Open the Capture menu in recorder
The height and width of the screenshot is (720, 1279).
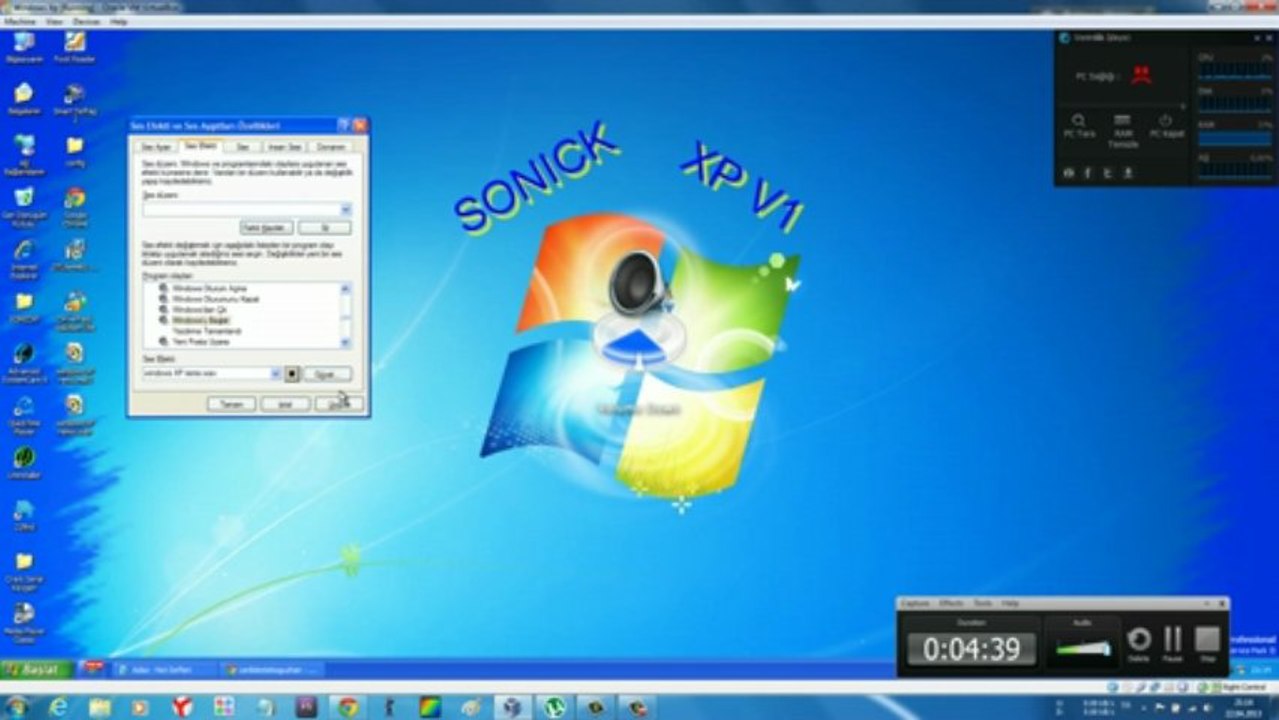(915, 603)
